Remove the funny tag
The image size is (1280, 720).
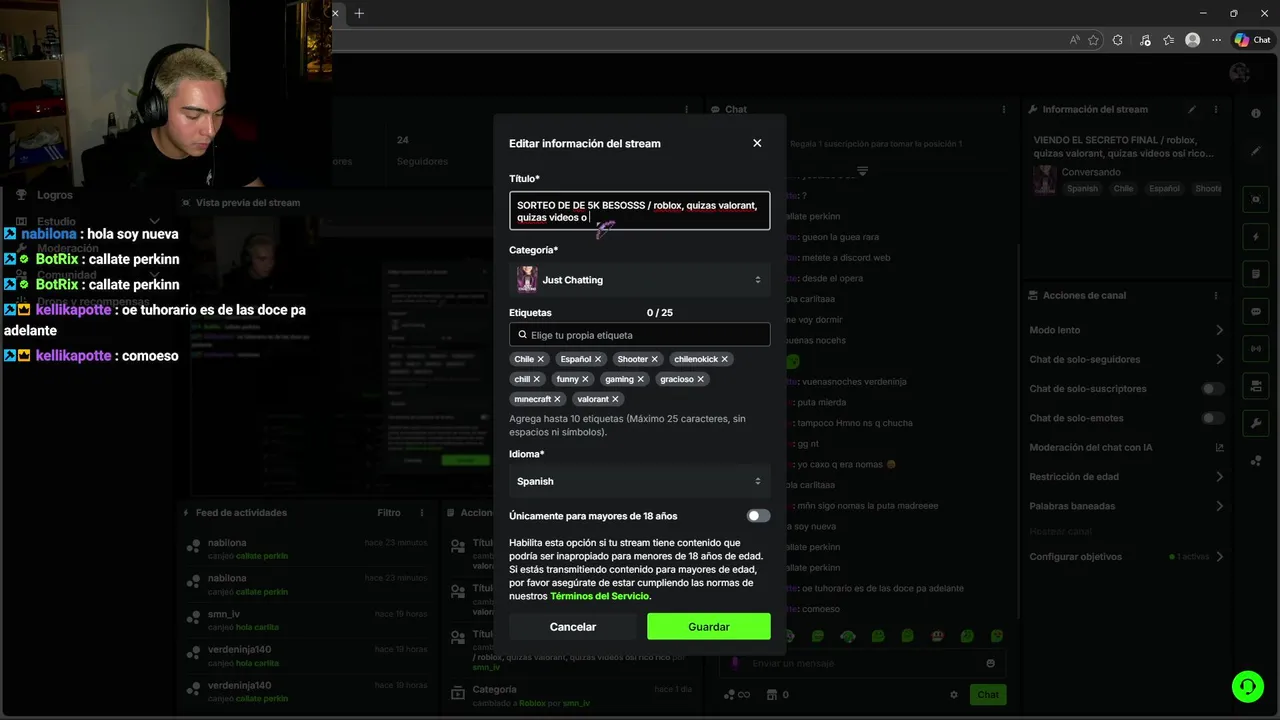point(586,379)
